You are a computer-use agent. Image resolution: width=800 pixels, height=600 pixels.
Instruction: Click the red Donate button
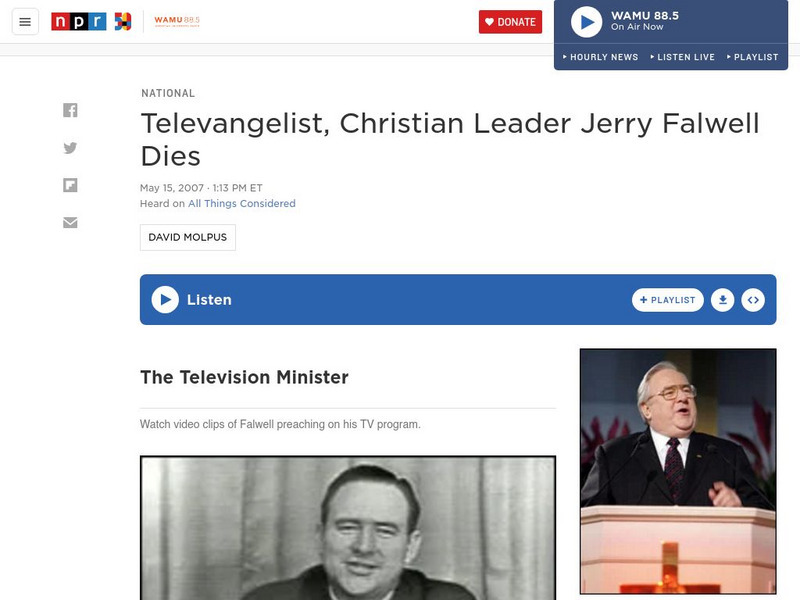coord(510,22)
